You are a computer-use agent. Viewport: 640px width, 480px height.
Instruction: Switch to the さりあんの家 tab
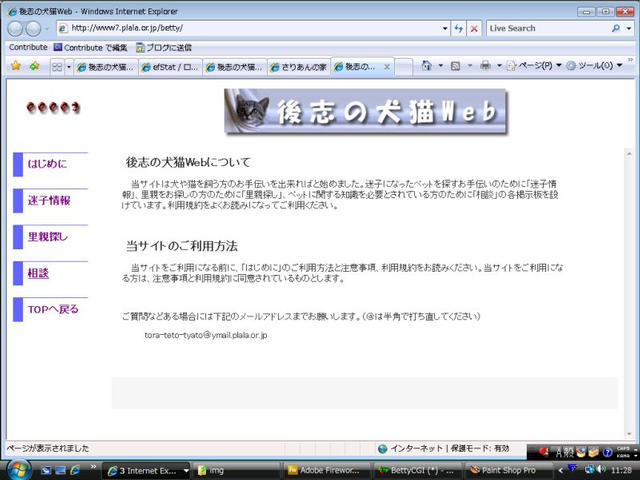pos(299,66)
